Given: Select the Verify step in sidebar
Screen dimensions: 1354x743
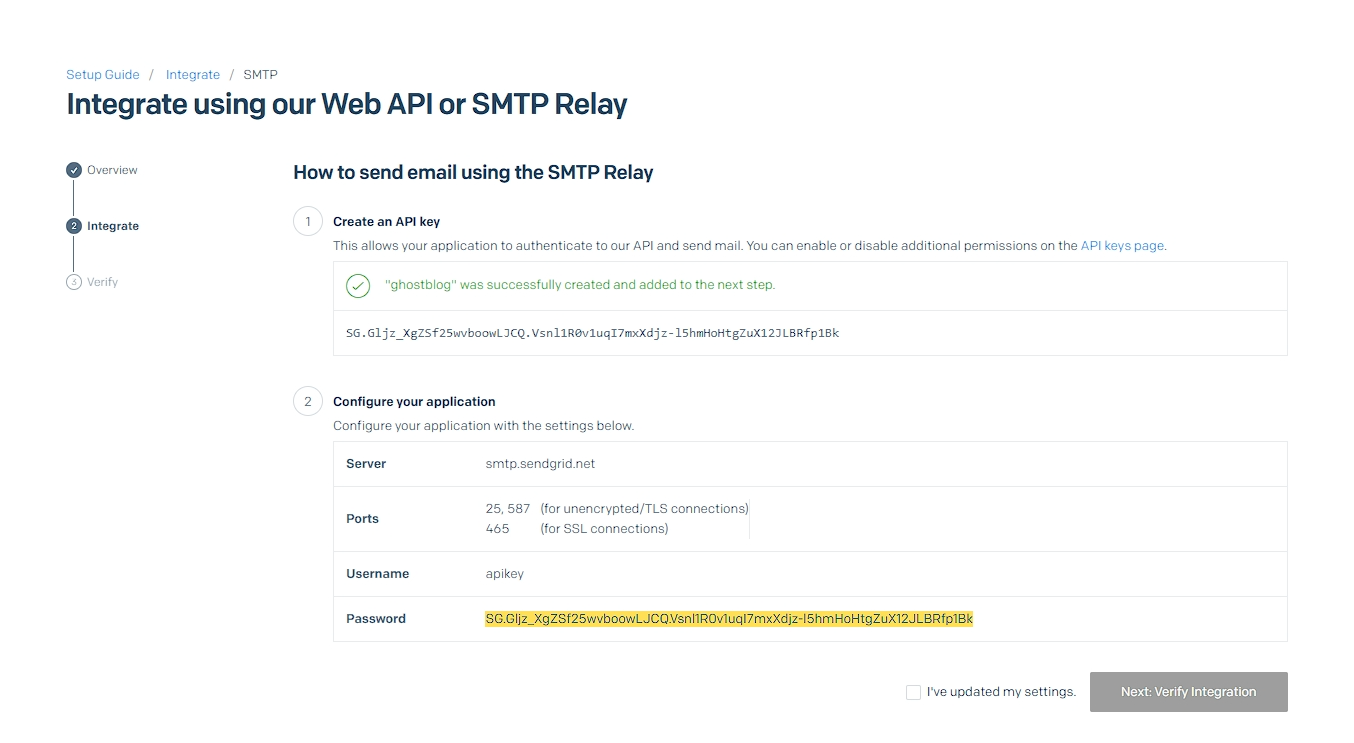Looking at the screenshot, I should click(102, 282).
